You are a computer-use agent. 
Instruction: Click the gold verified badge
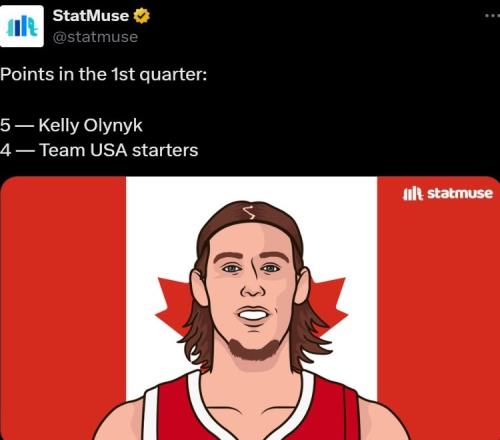tap(142, 16)
